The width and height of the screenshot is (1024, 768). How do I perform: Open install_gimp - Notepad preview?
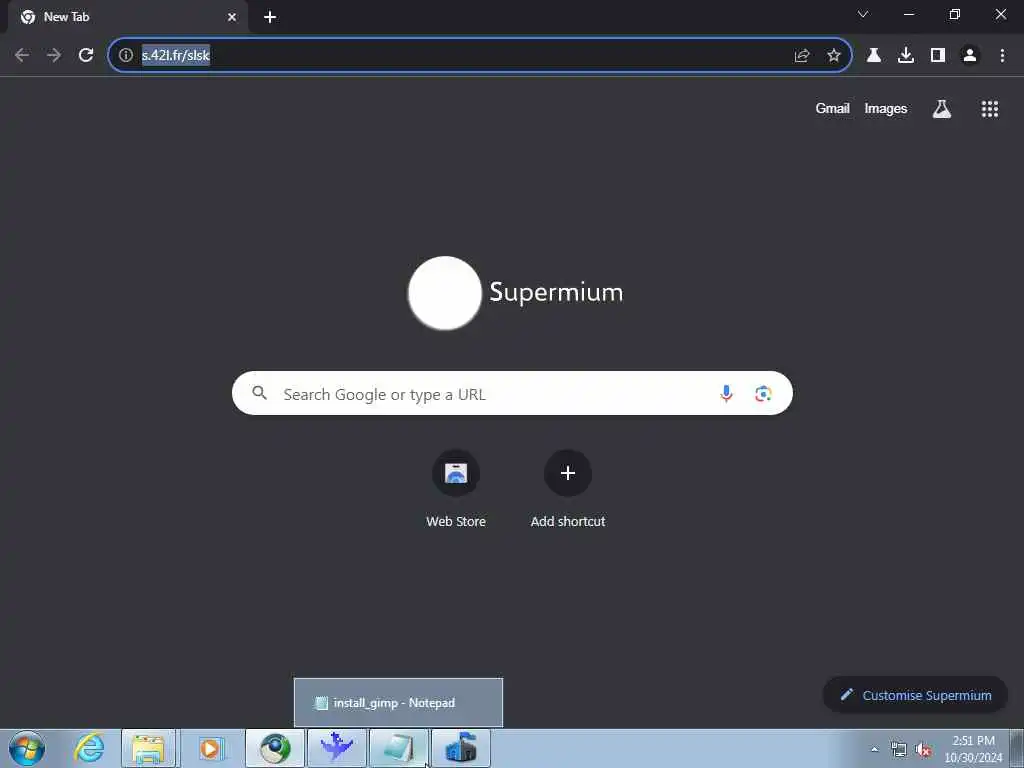coord(398,703)
